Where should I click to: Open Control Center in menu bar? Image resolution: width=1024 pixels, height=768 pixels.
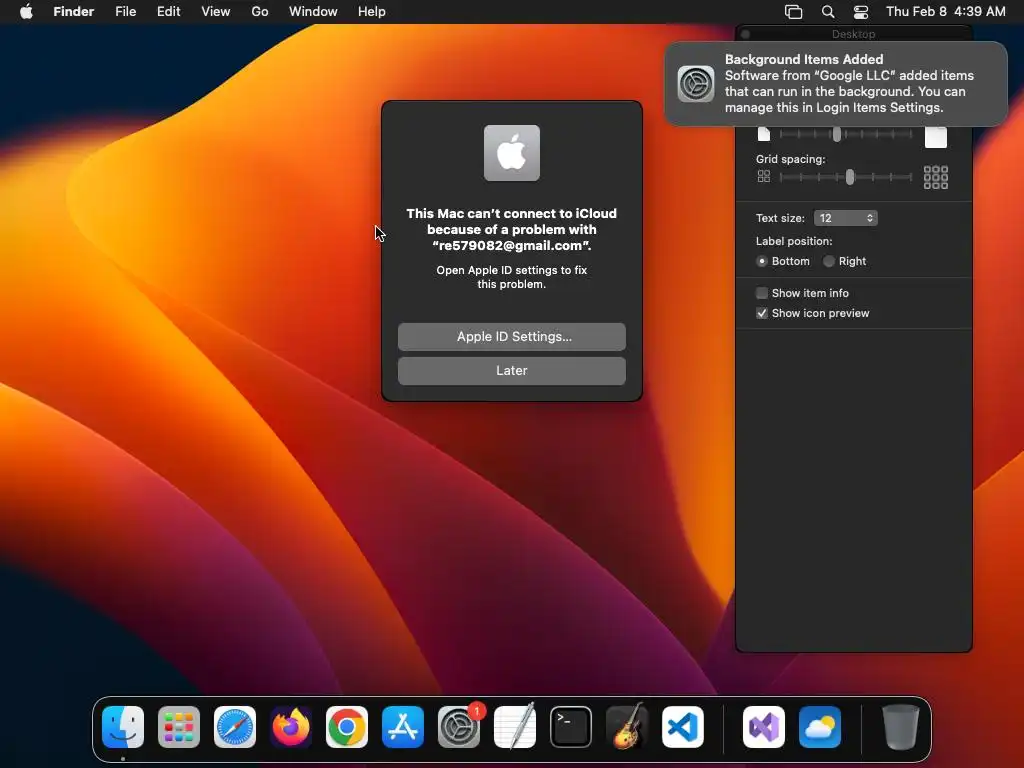coord(861,12)
